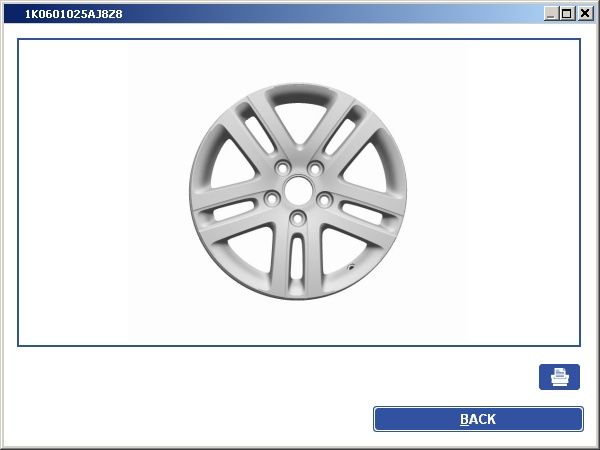
Task: Click empty white area right of wheel
Action: tap(500, 190)
